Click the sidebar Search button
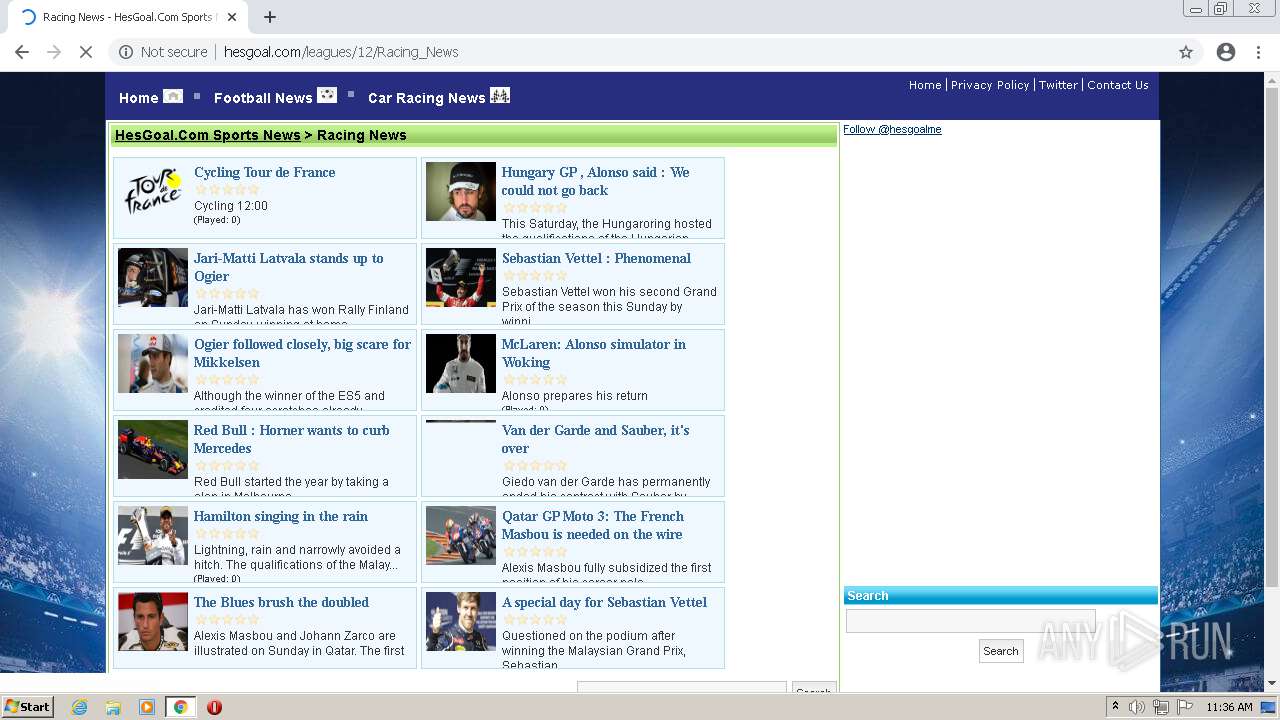1280x720 pixels. 1001,651
